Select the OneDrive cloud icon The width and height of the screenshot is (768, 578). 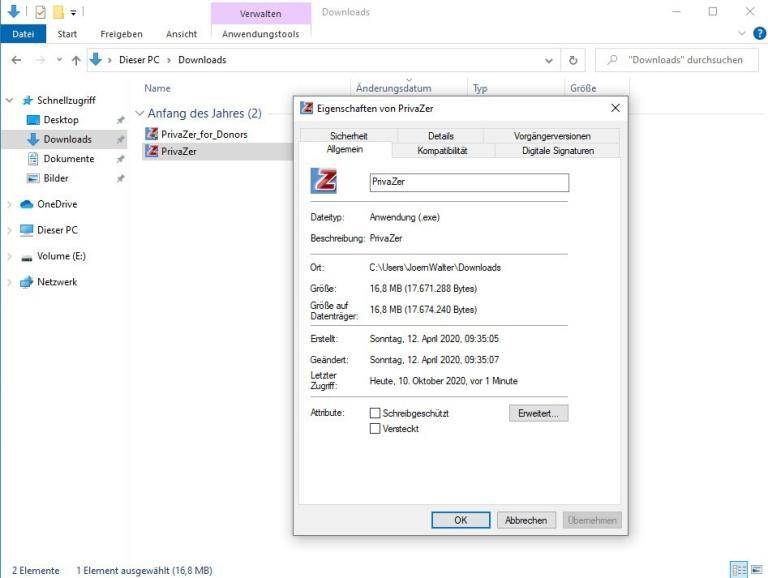[27, 204]
